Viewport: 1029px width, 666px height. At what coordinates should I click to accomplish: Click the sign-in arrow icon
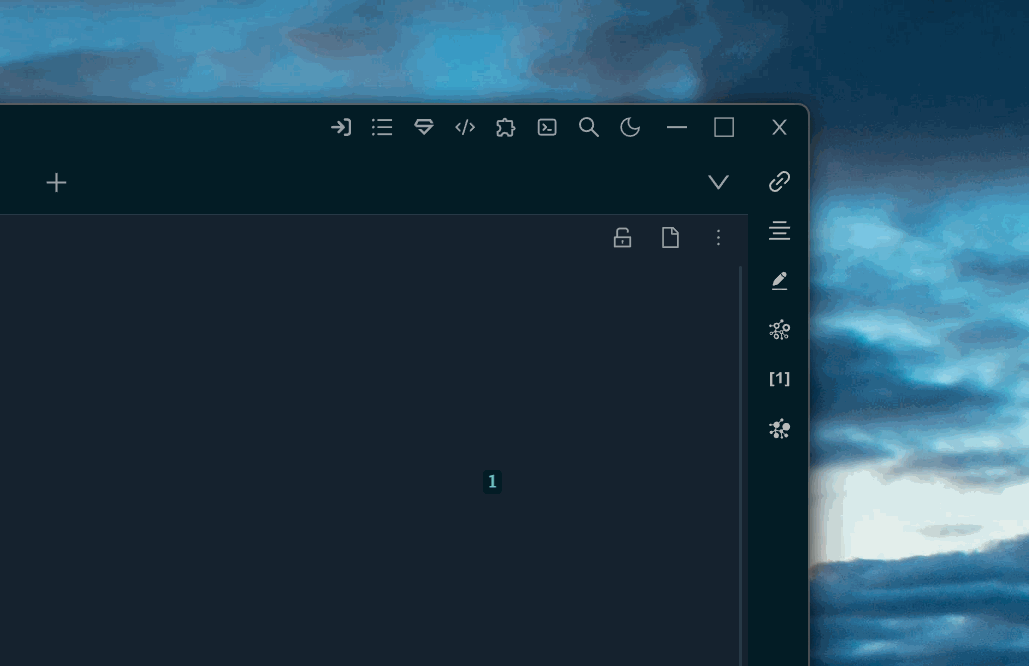(340, 127)
